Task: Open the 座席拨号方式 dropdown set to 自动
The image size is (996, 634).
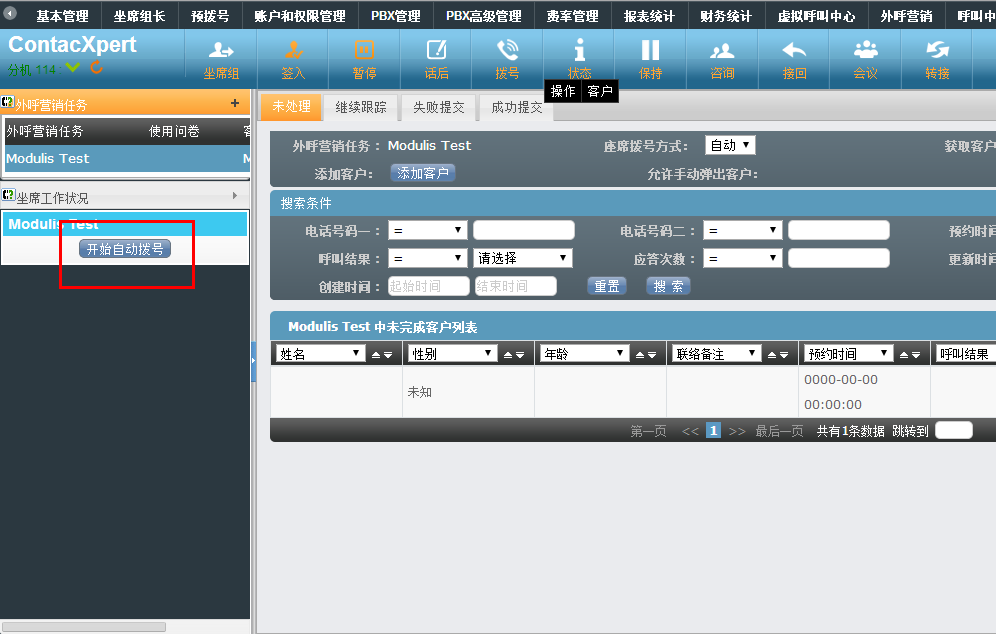Action: 730,146
